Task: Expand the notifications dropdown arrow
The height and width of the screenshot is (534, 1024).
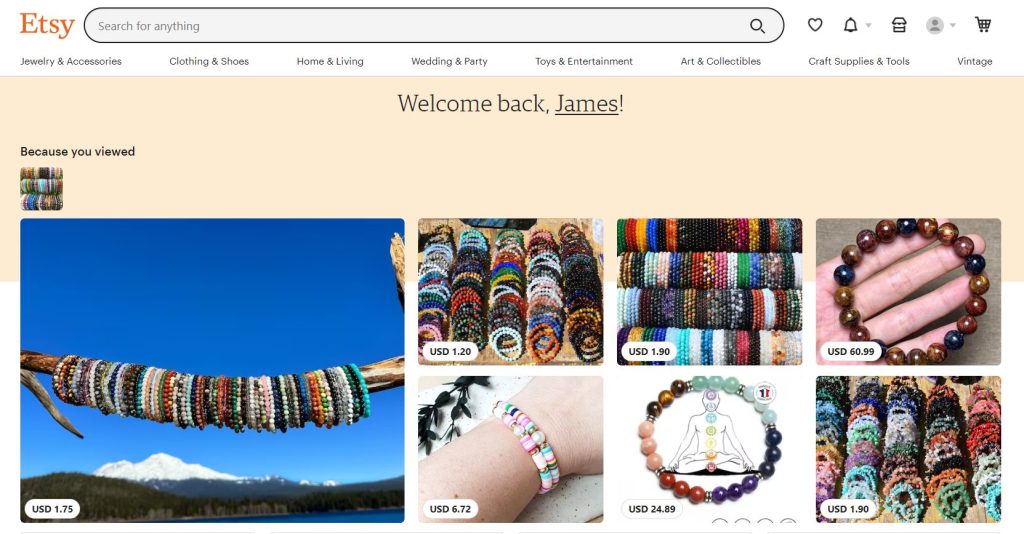Action: coord(869,25)
